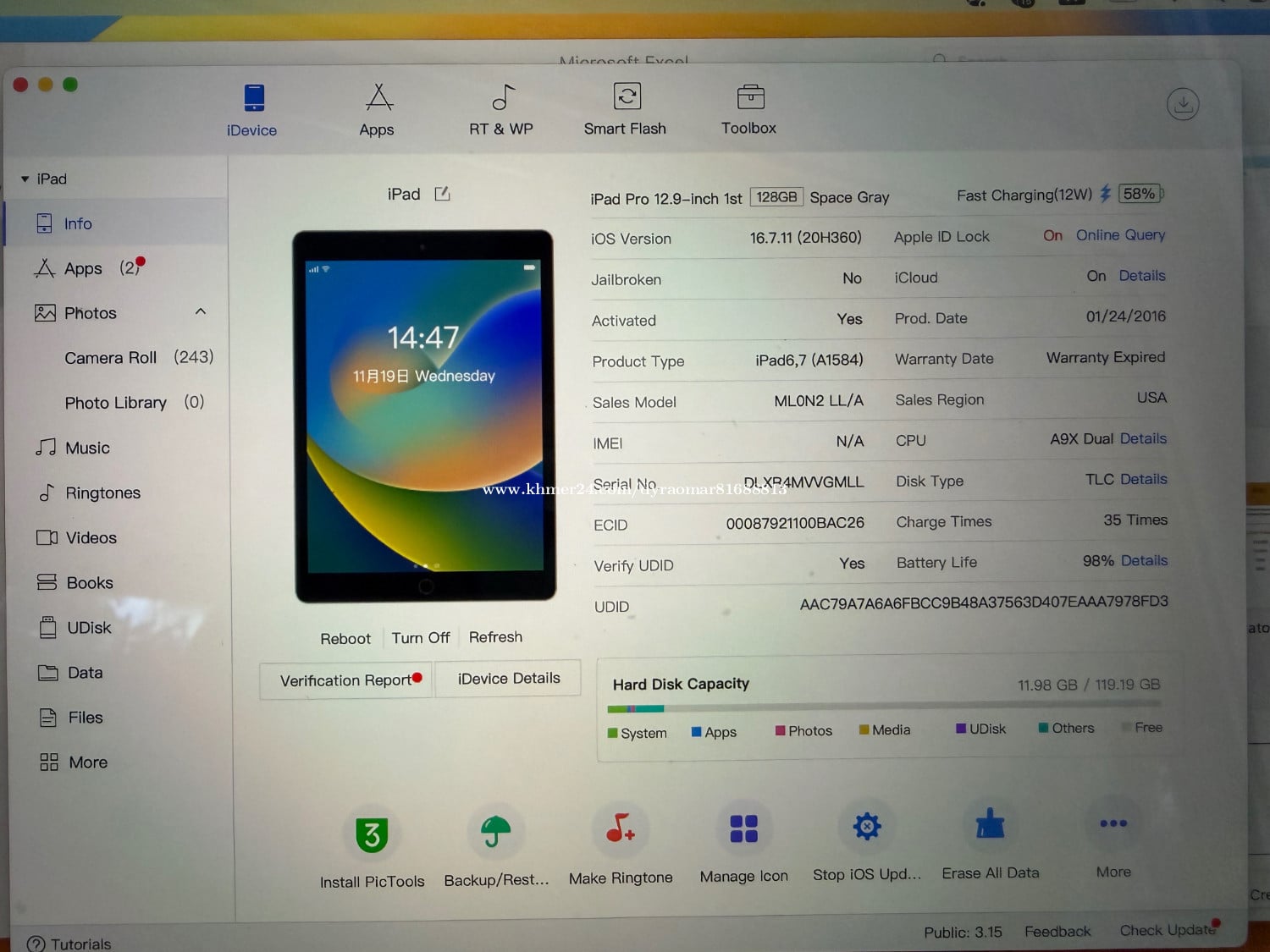Click the iPad screen preview thumbnail
The width and height of the screenshot is (1270, 952).
tap(425, 415)
